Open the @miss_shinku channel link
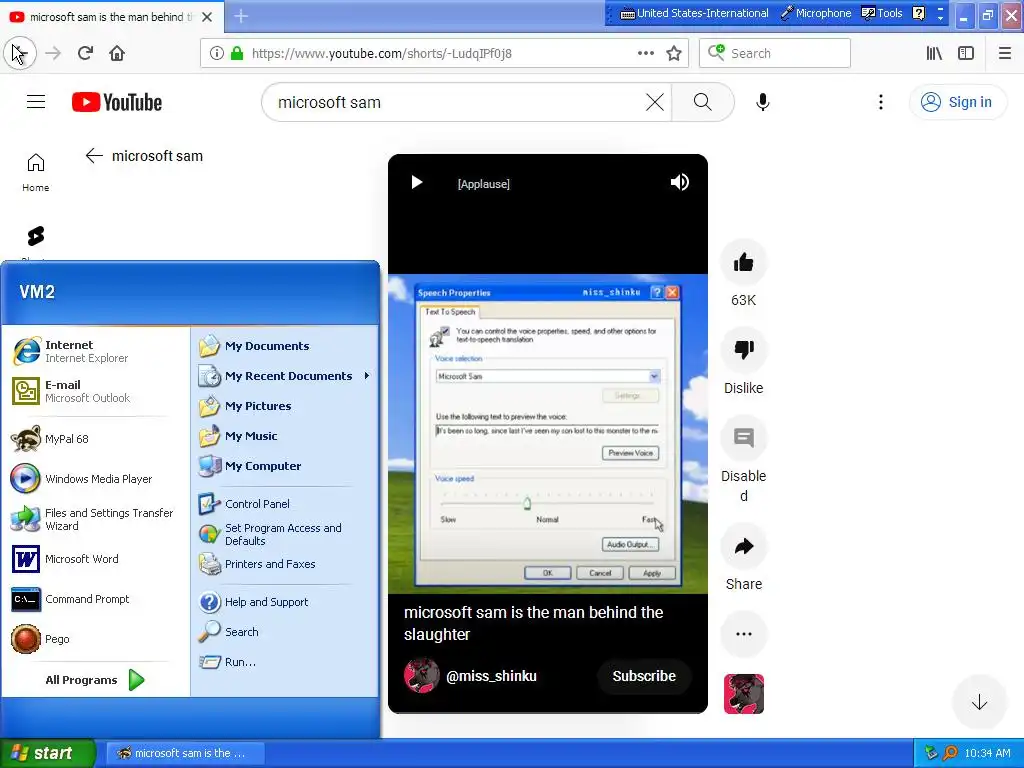The width and height of the screenshot is (1024, 768). click(x=491, y=676)
